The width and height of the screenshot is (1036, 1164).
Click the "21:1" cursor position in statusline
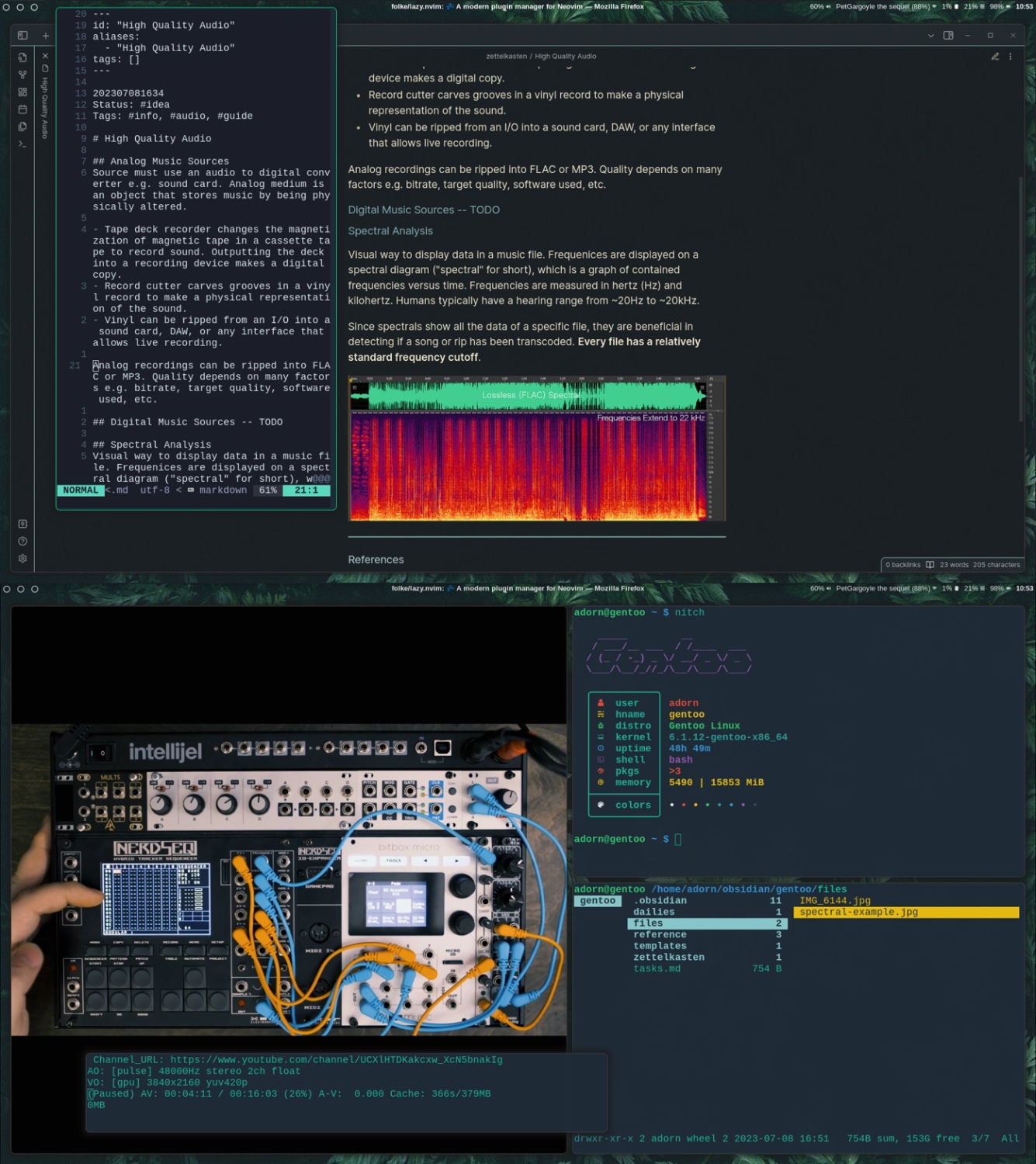tap(306, 490)
